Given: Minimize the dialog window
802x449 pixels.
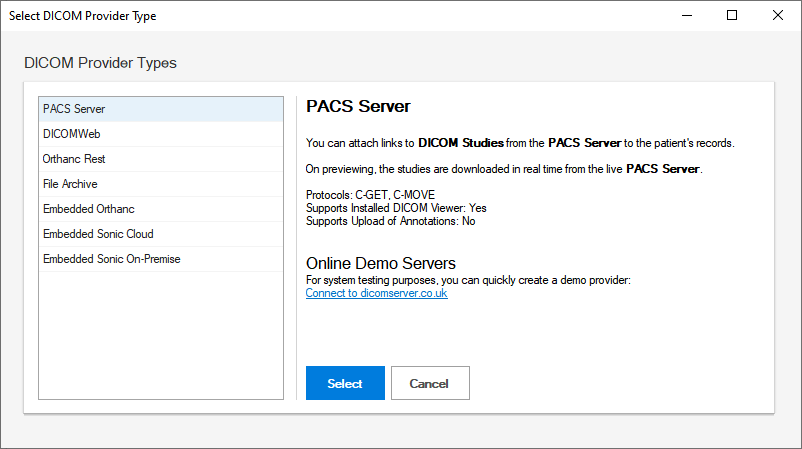Looking at the screenshot, I should pyautogui.click(x=686, y=15).
